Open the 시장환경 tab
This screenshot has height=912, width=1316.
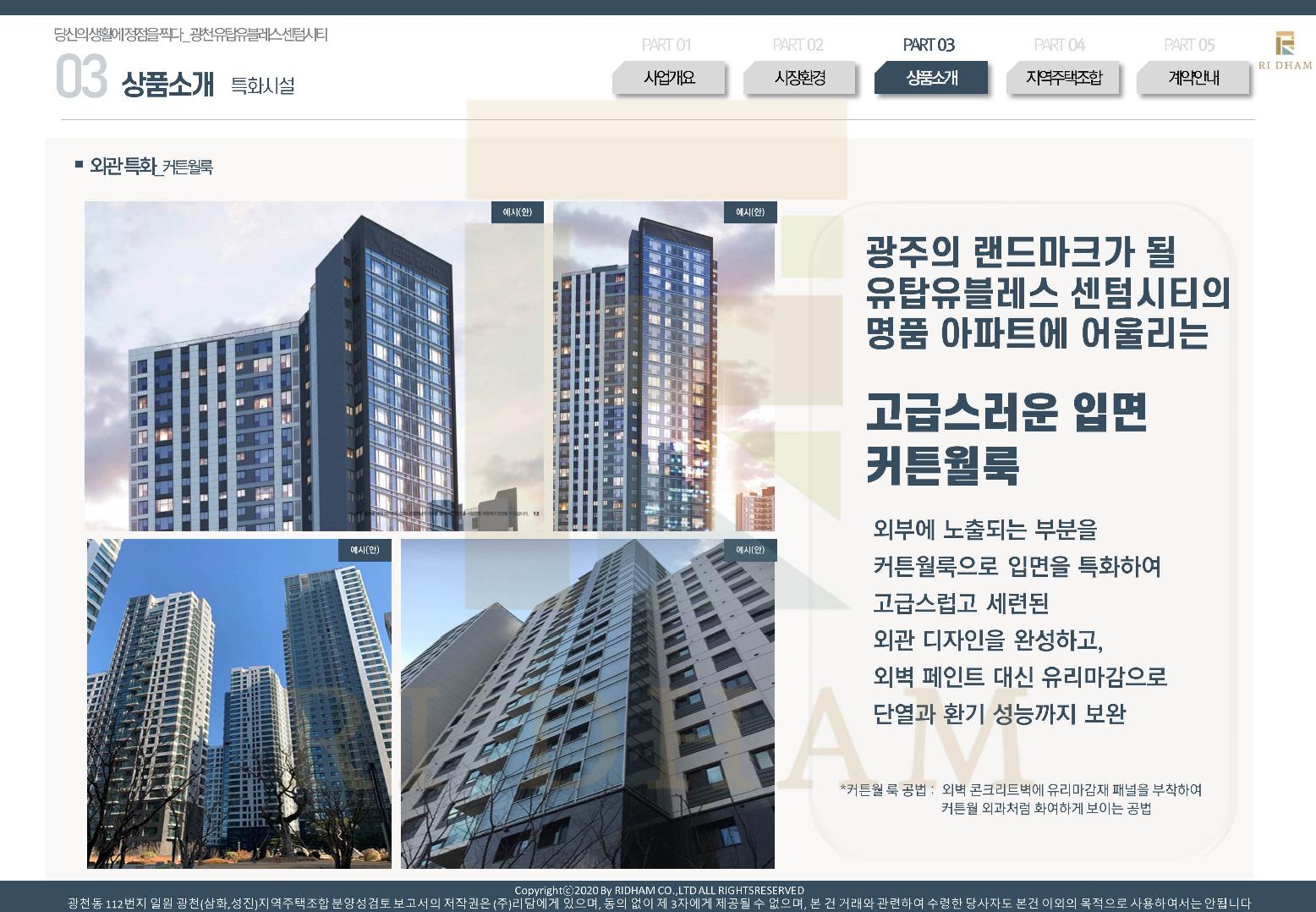[800, 78]
